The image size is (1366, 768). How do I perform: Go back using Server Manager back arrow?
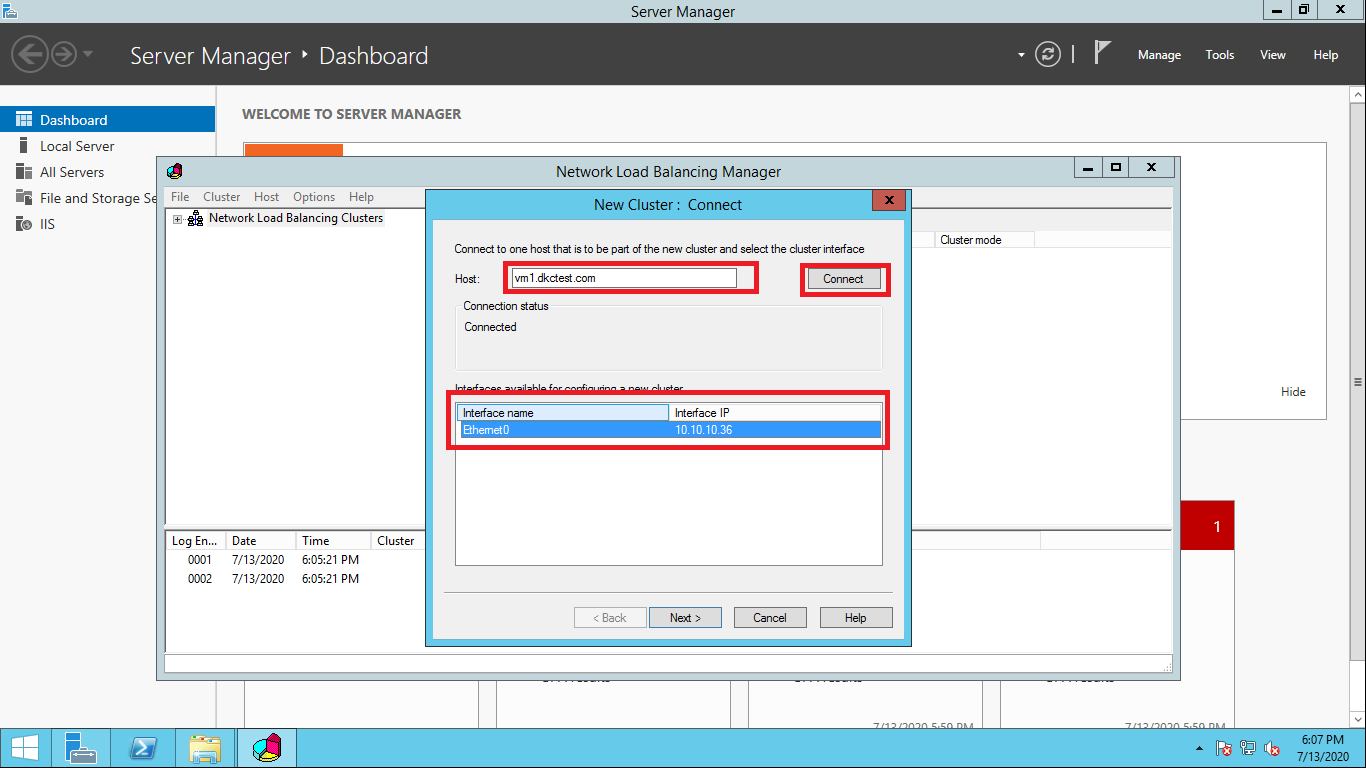click(x=30, y=54)
